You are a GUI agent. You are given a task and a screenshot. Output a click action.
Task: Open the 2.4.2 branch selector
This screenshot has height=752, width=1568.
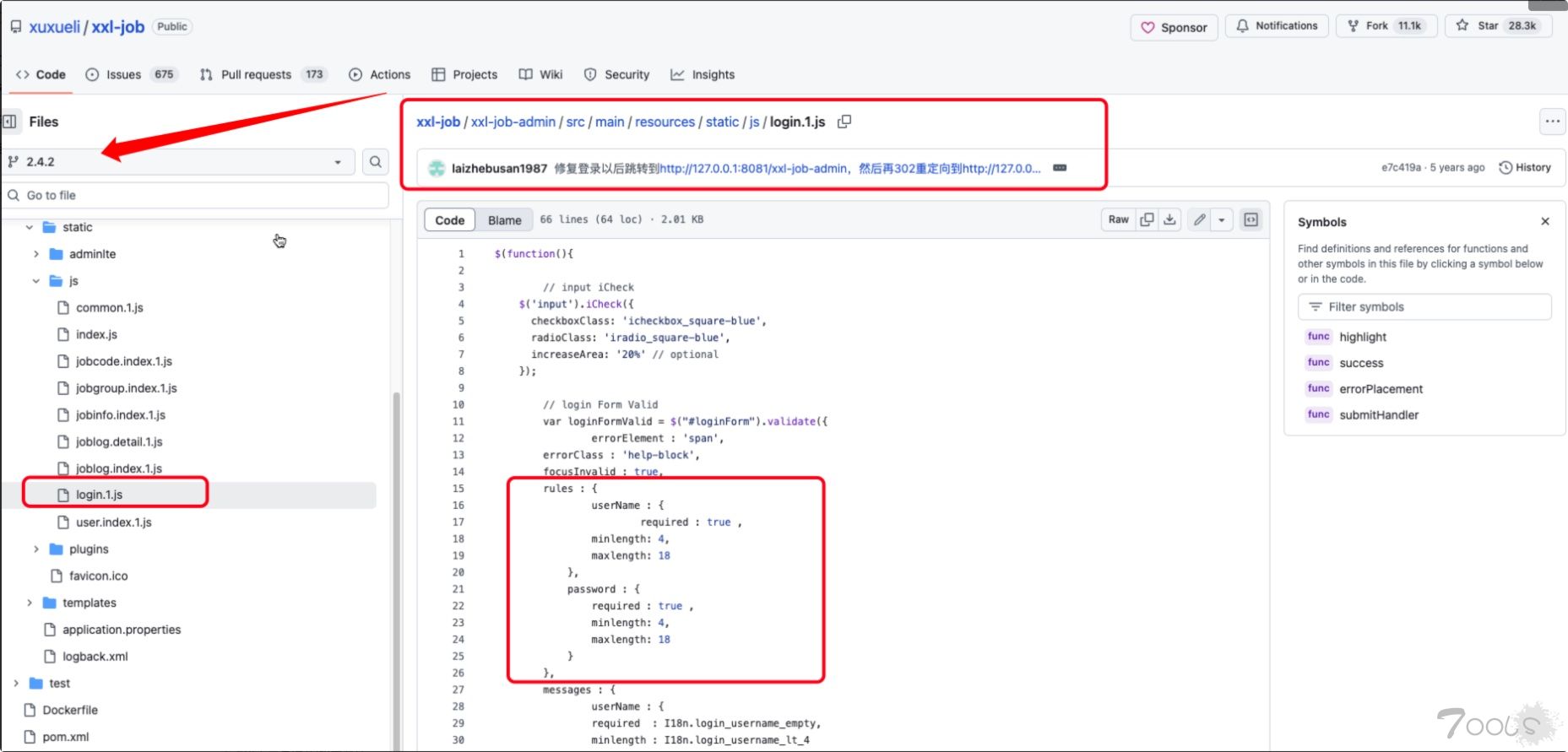176,161
